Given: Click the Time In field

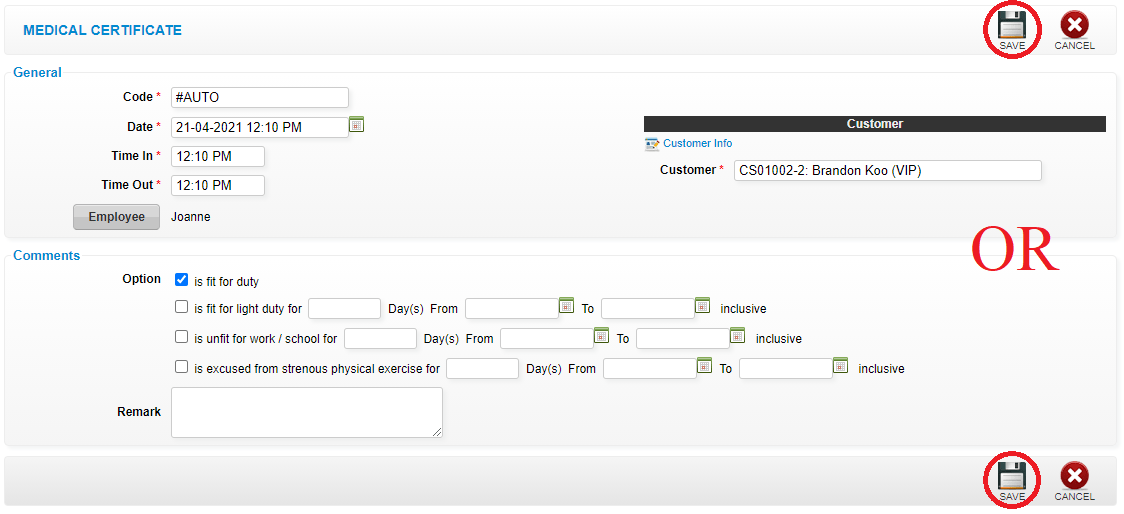Looking at the screenshot, I should (218, 156).
